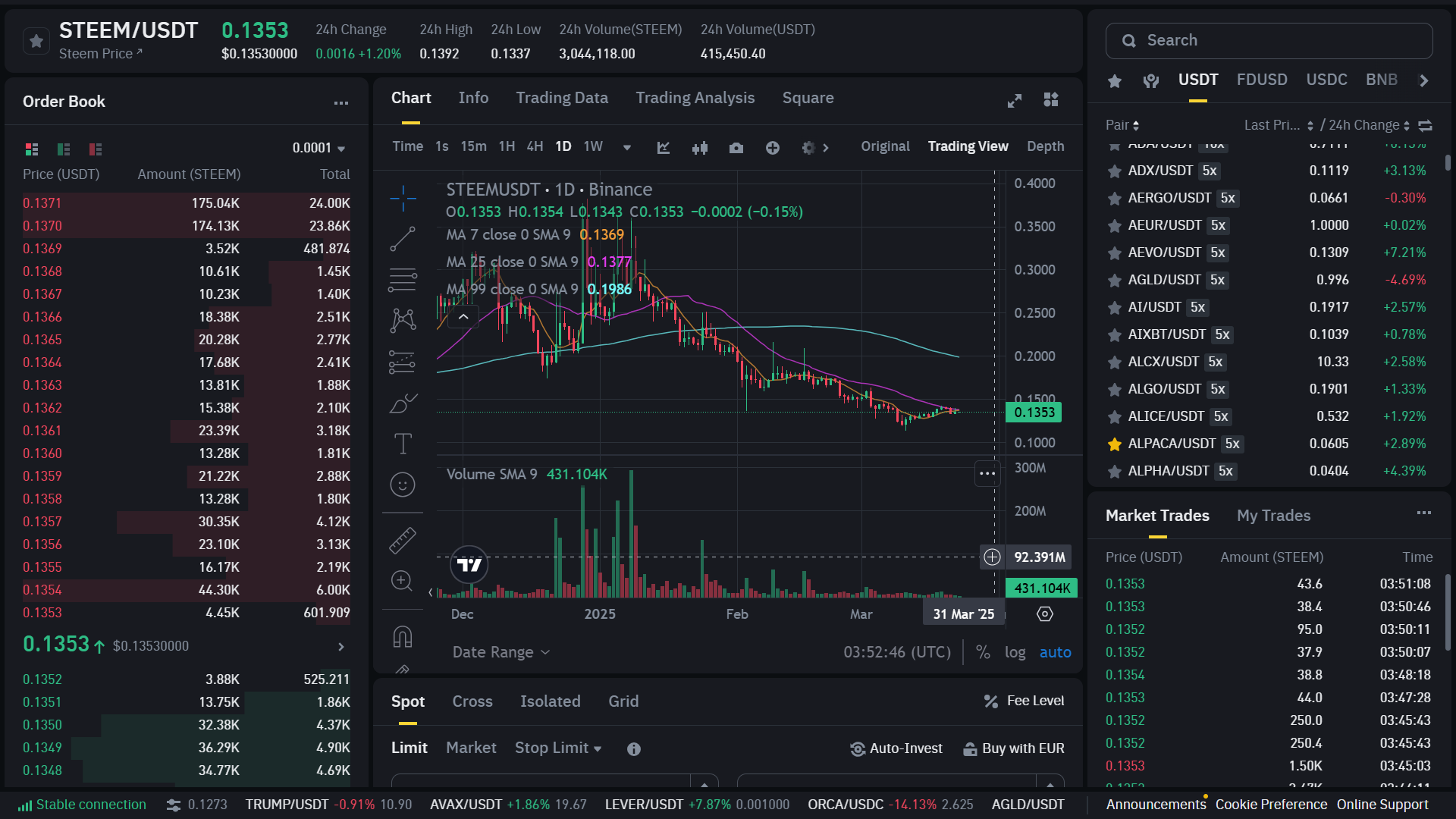The image size is (1456, 819).
Task: Open technical indicators icon in chart toolbar
Action: point(664,147)
